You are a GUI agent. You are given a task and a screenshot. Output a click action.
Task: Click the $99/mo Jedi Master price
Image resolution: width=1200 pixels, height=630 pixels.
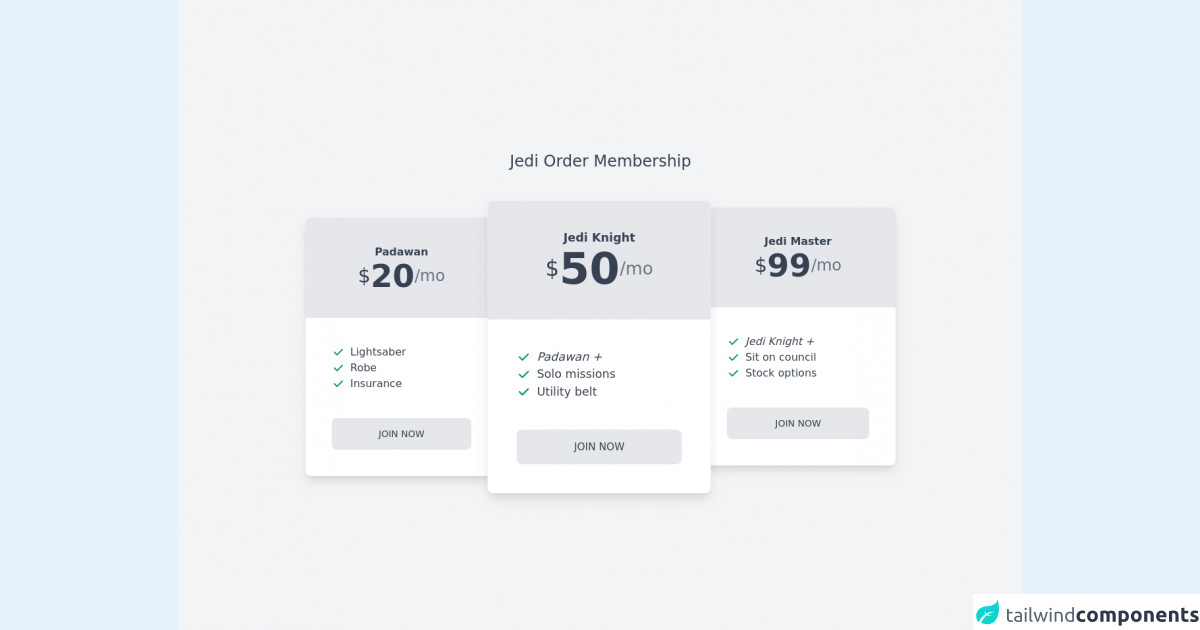click(x=798, y=266)
